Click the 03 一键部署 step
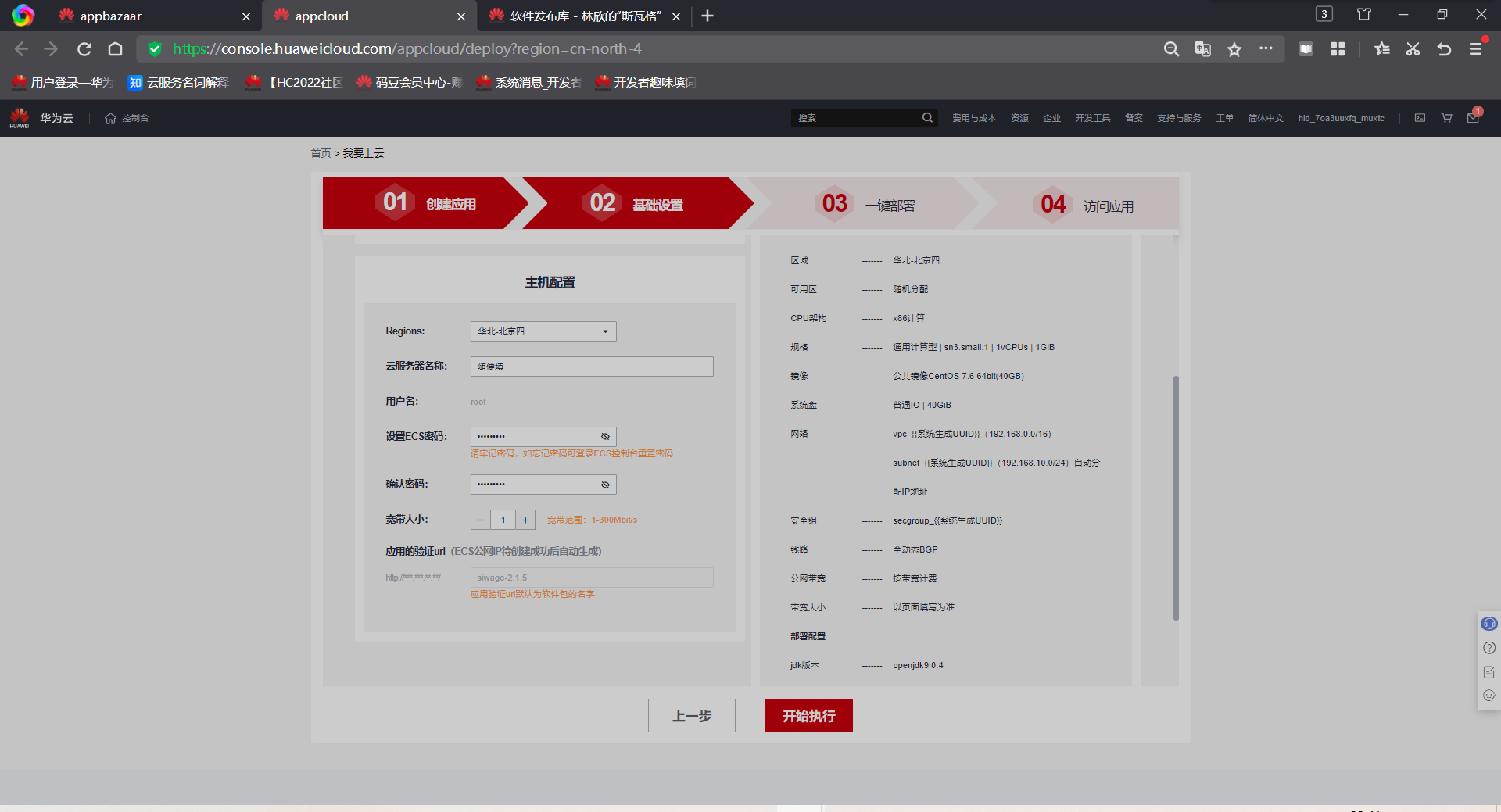 pos(864,203)
